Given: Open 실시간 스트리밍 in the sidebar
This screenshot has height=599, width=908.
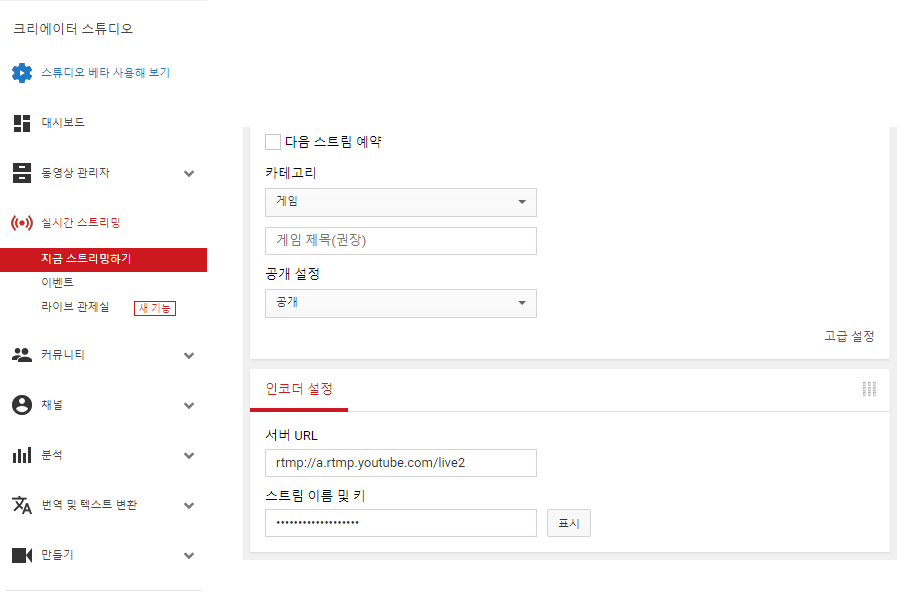Looking at the screenshot, I should point(80,223).
